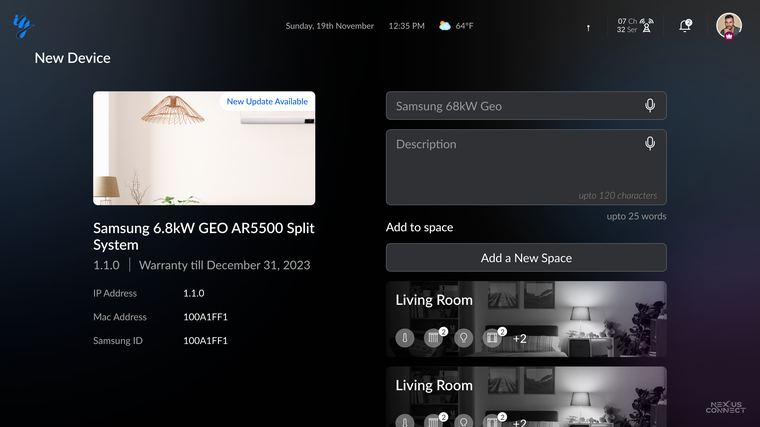The height and width of the screenshot is (427, 760).
Task: Click the Samsung ID value 100A1FF1
Action: (205, 341)
